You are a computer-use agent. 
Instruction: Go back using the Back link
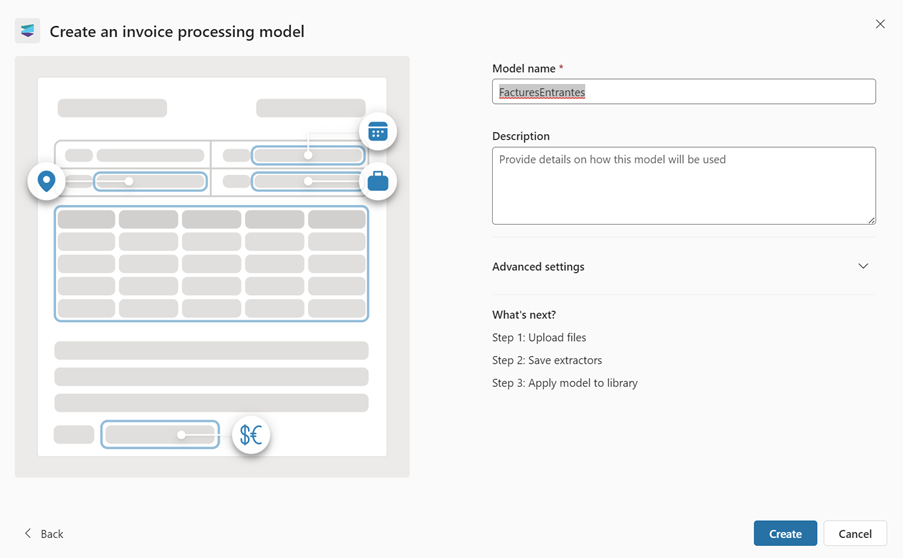click(x=52, y=534)
